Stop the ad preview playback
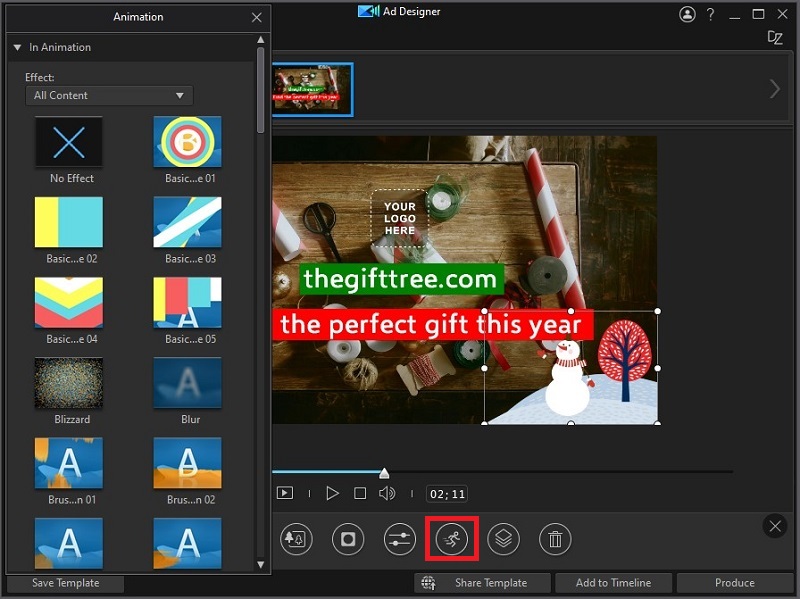800x599 pixels. tap(360, 493)
